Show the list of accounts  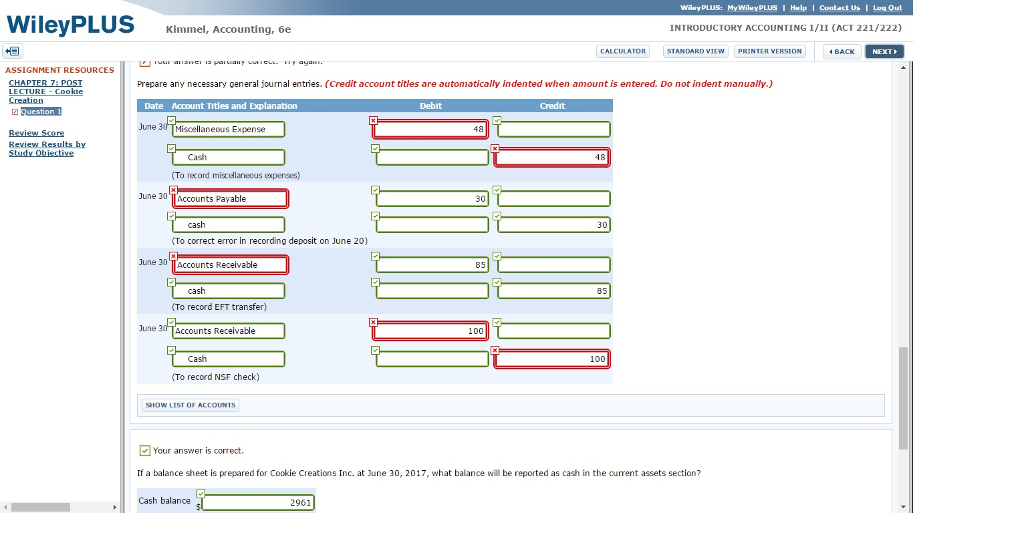tap(190, 405)
